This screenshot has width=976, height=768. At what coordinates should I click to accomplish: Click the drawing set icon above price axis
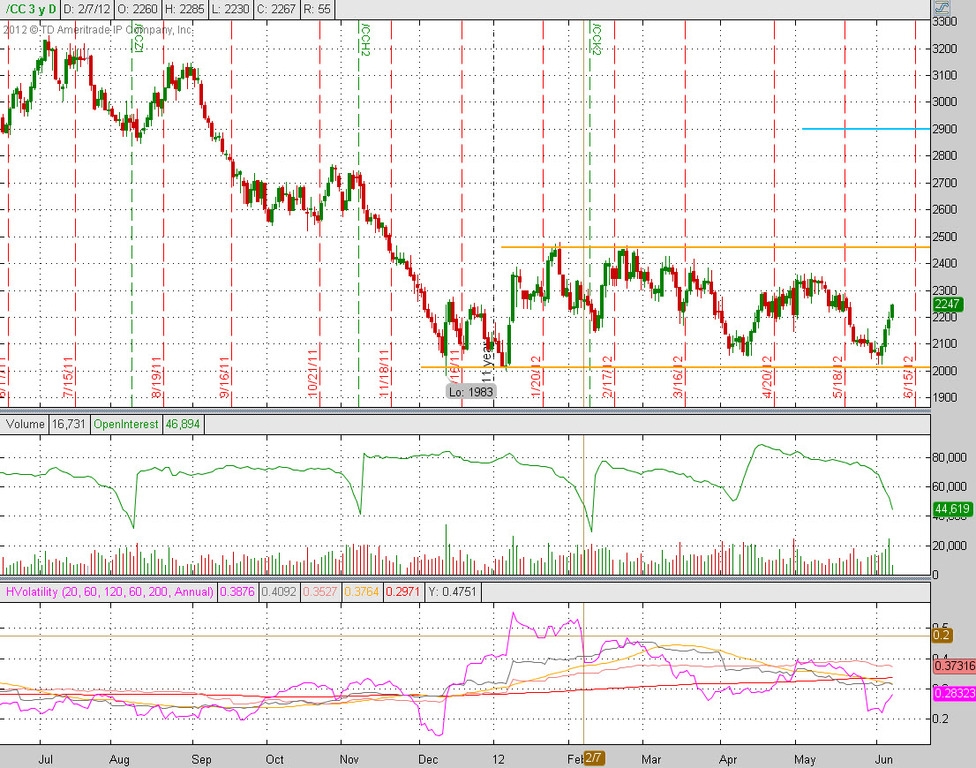(941, 8)
